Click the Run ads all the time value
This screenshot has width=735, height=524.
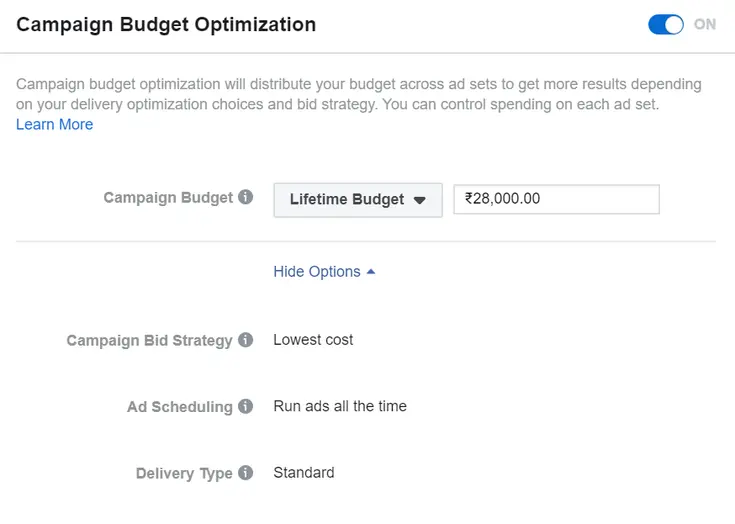[340, 407]
